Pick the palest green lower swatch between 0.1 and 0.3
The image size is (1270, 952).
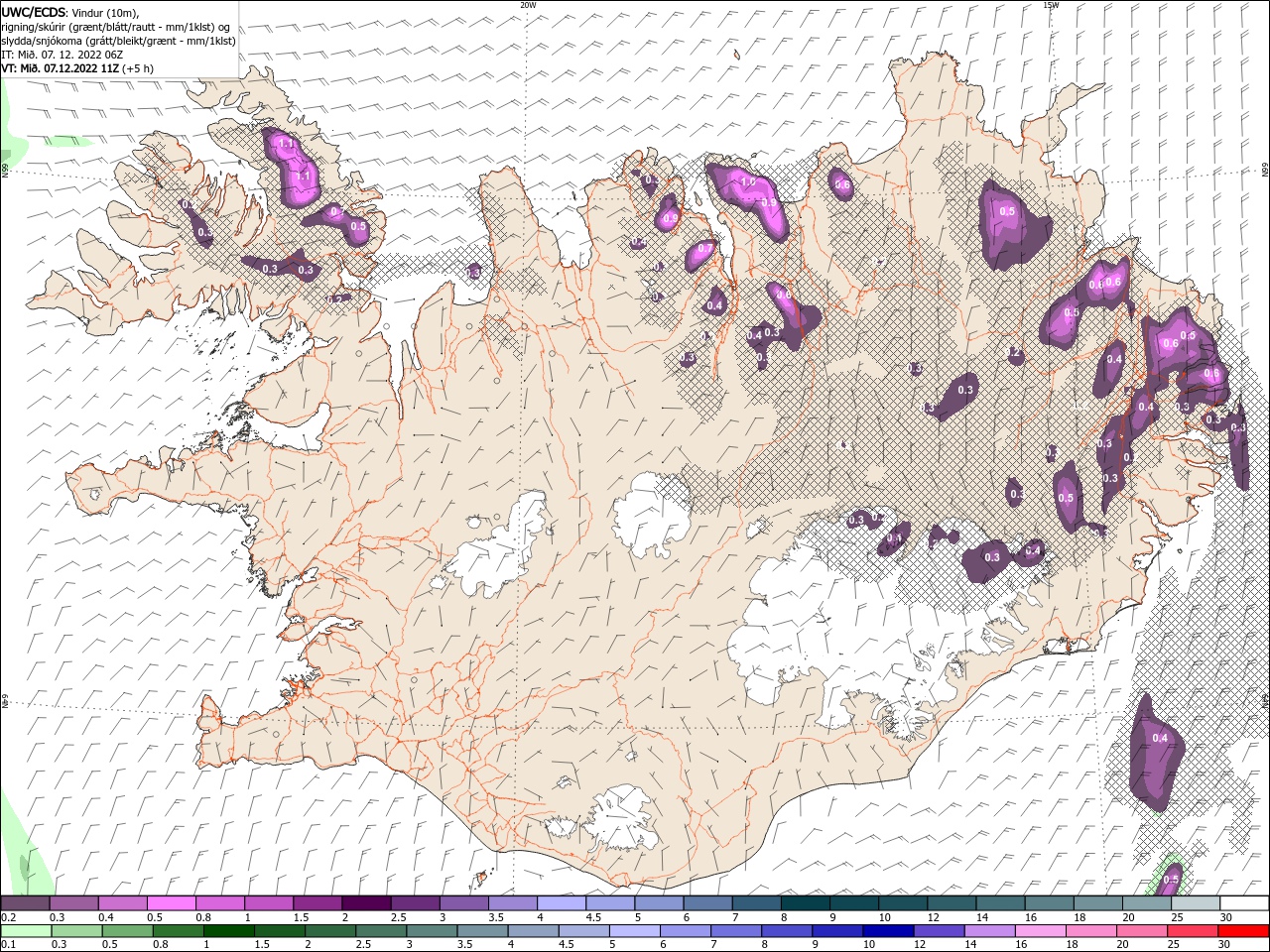[x=26, y=931]
